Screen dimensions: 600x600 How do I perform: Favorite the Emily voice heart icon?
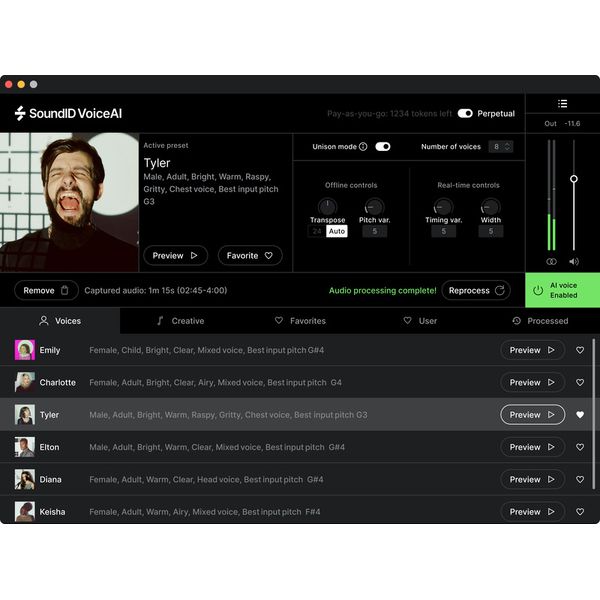580,350
